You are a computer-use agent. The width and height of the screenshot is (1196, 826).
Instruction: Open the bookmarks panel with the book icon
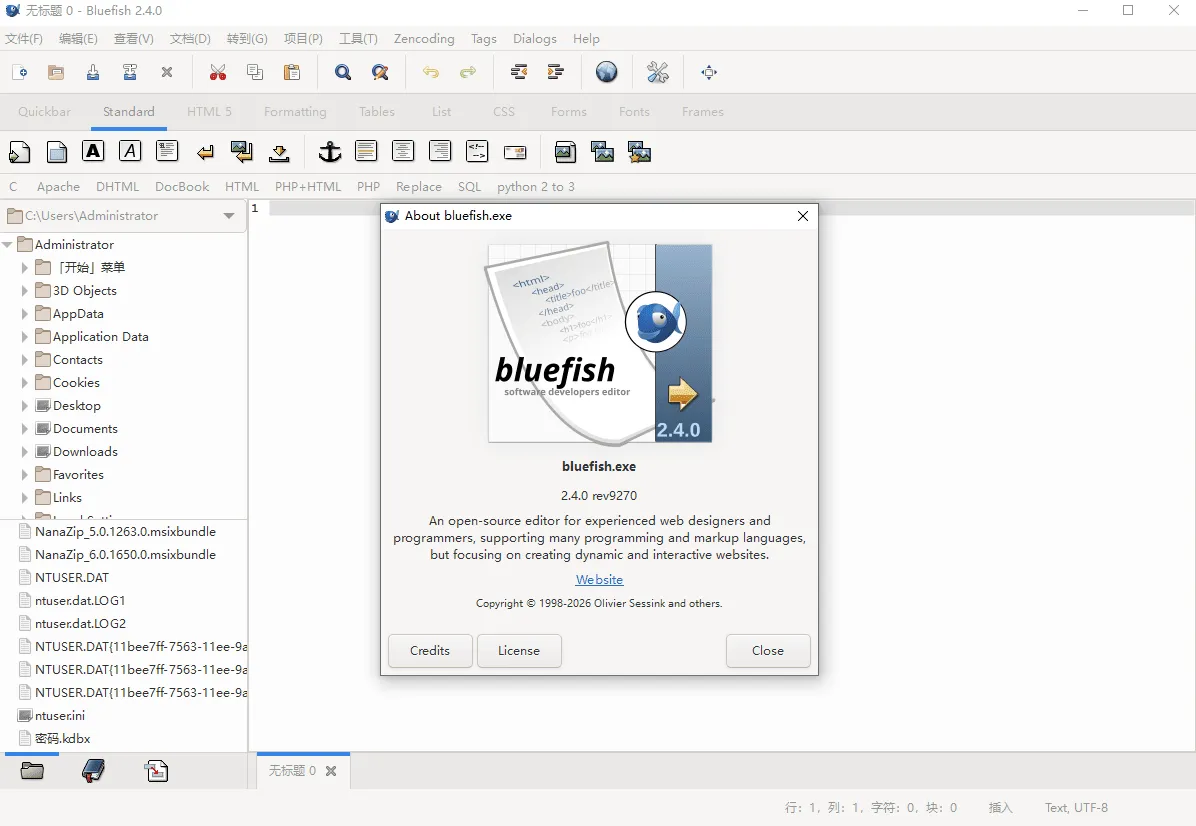93,770
